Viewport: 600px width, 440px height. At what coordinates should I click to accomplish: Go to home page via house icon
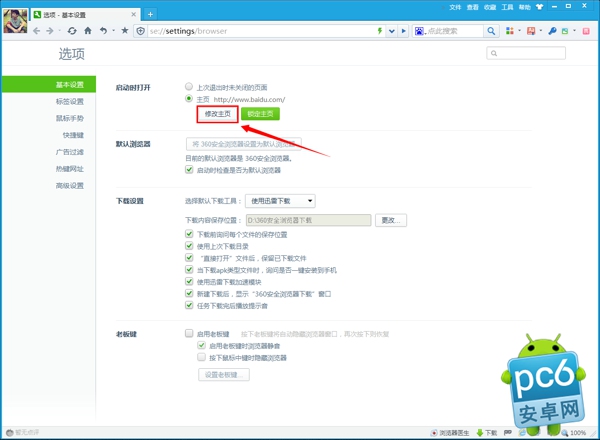[87, 31]
